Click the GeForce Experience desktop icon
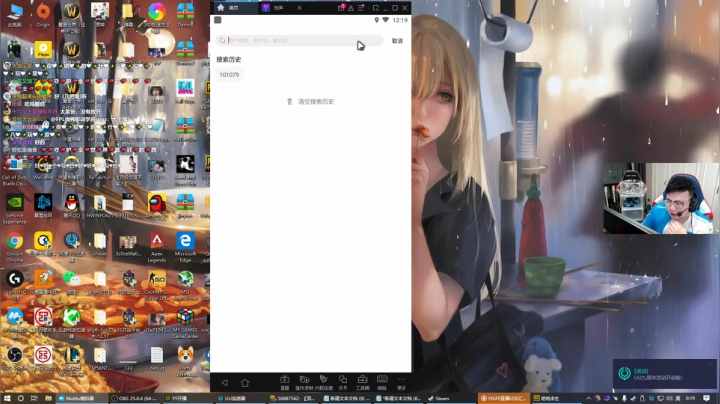The image size is (720, 404). [x=14, y=208]
